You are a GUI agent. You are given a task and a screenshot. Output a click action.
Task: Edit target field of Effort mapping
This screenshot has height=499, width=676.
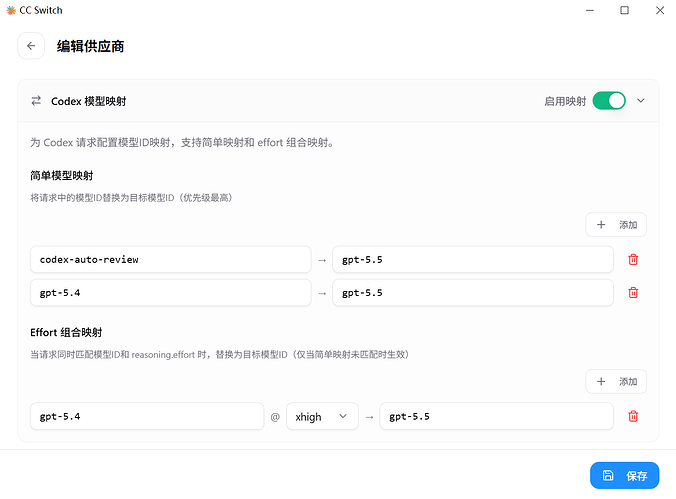(496, 417)
